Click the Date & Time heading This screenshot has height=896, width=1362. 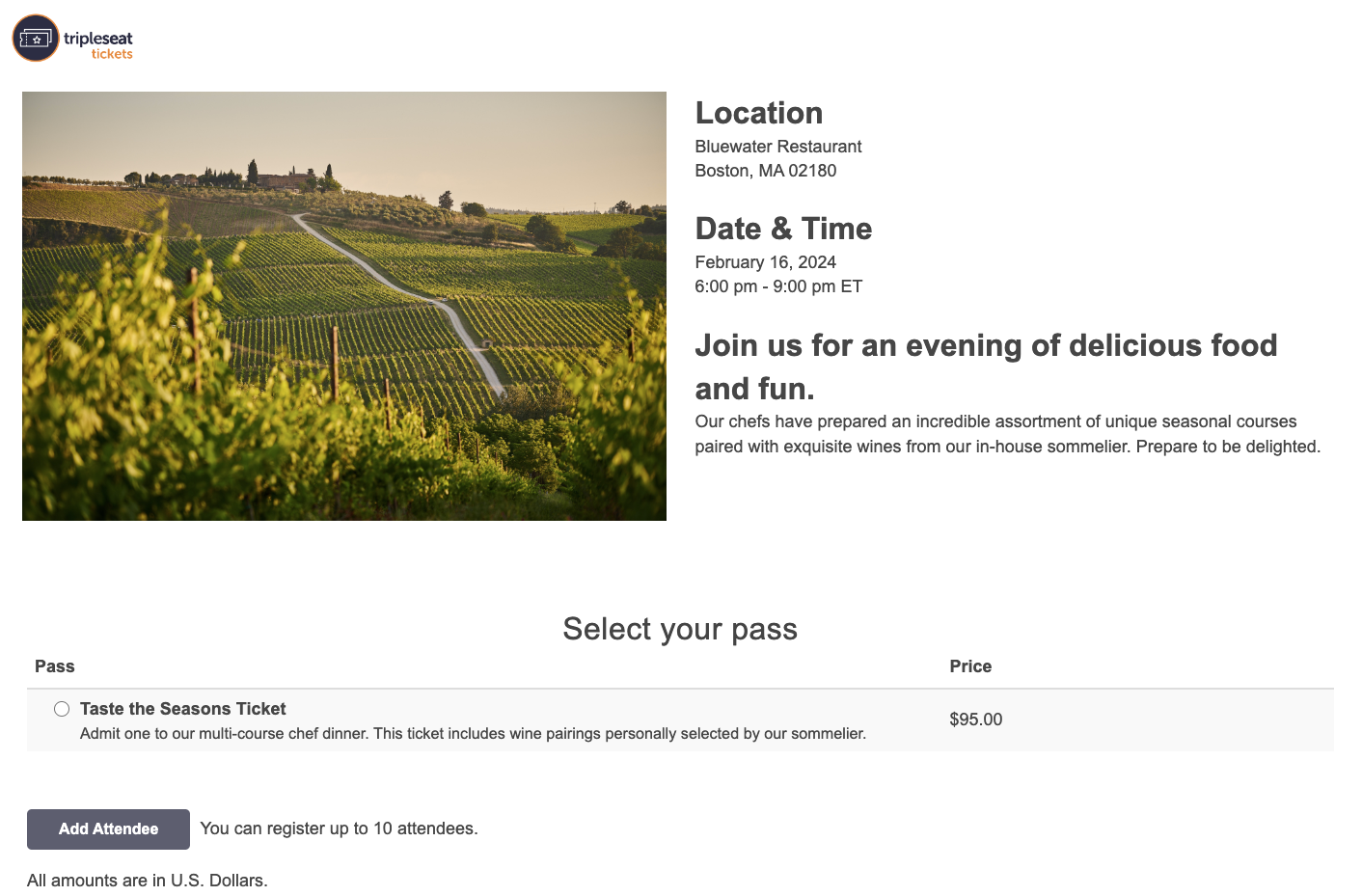[x=783, y=229]
